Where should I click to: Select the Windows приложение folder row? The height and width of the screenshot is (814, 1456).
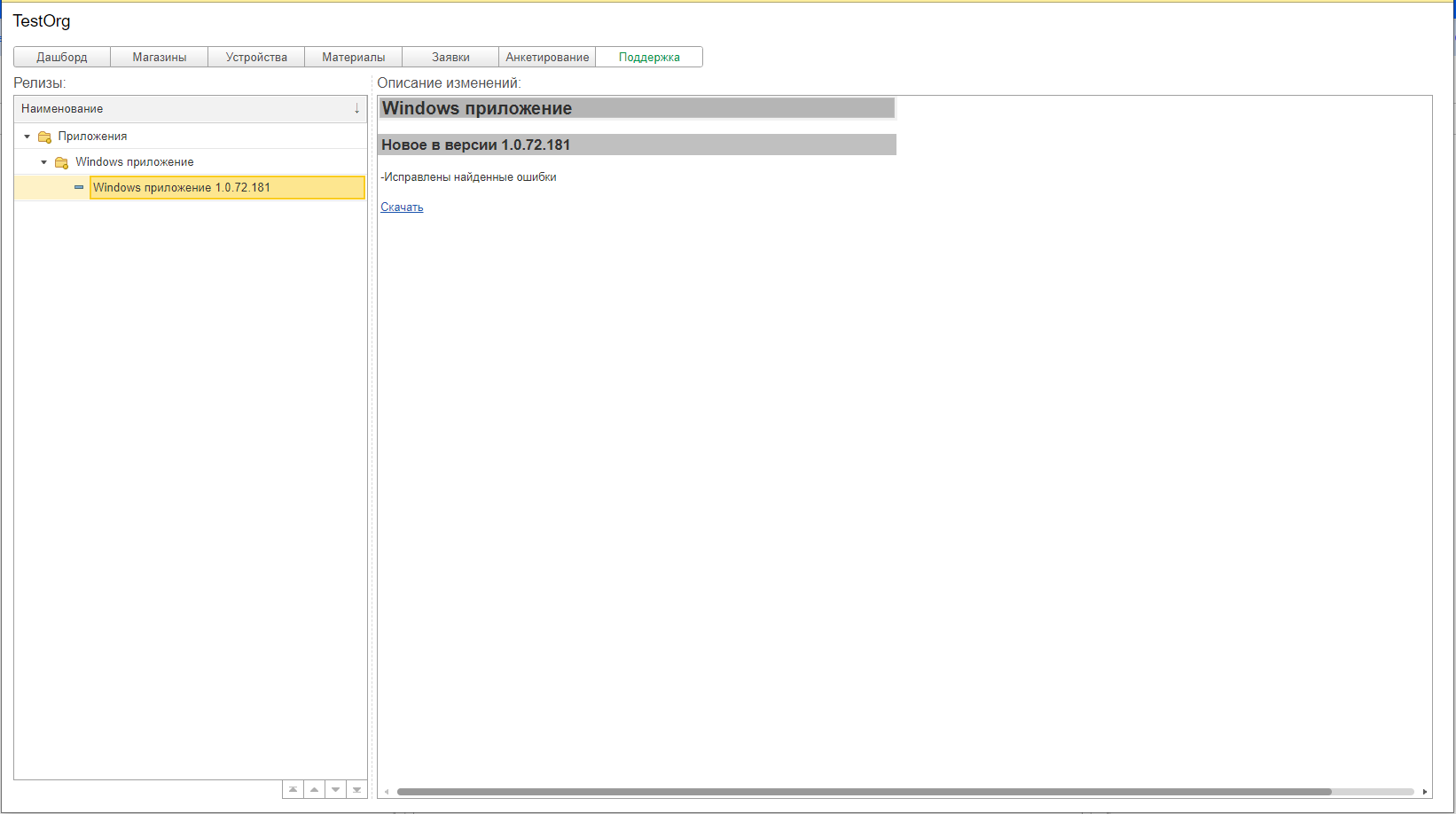click(x=190, y=162)
